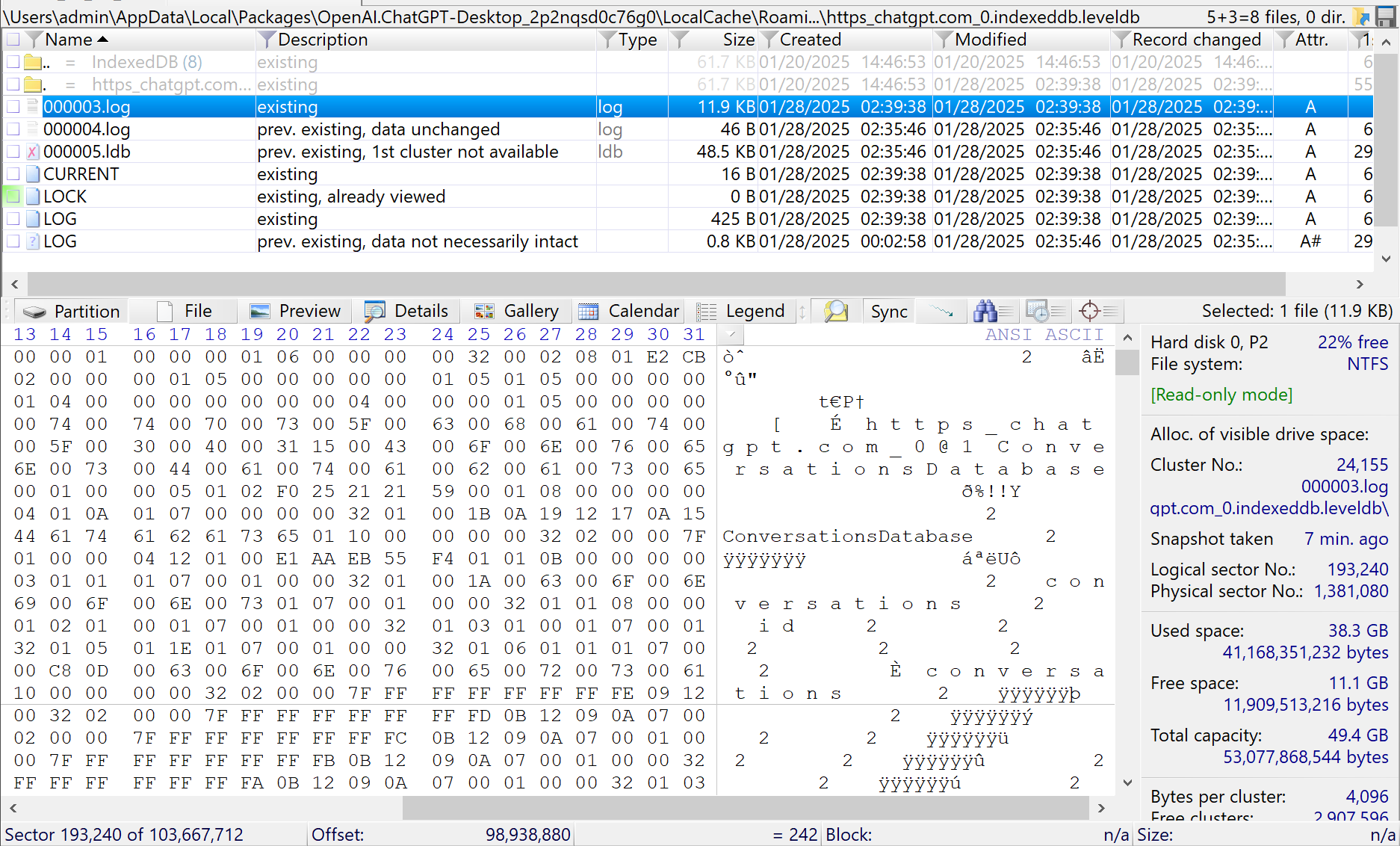Click the 000003.log link in the info panel
The height and width of the screenshot is (846, 1400).
tap(1345, 486)
